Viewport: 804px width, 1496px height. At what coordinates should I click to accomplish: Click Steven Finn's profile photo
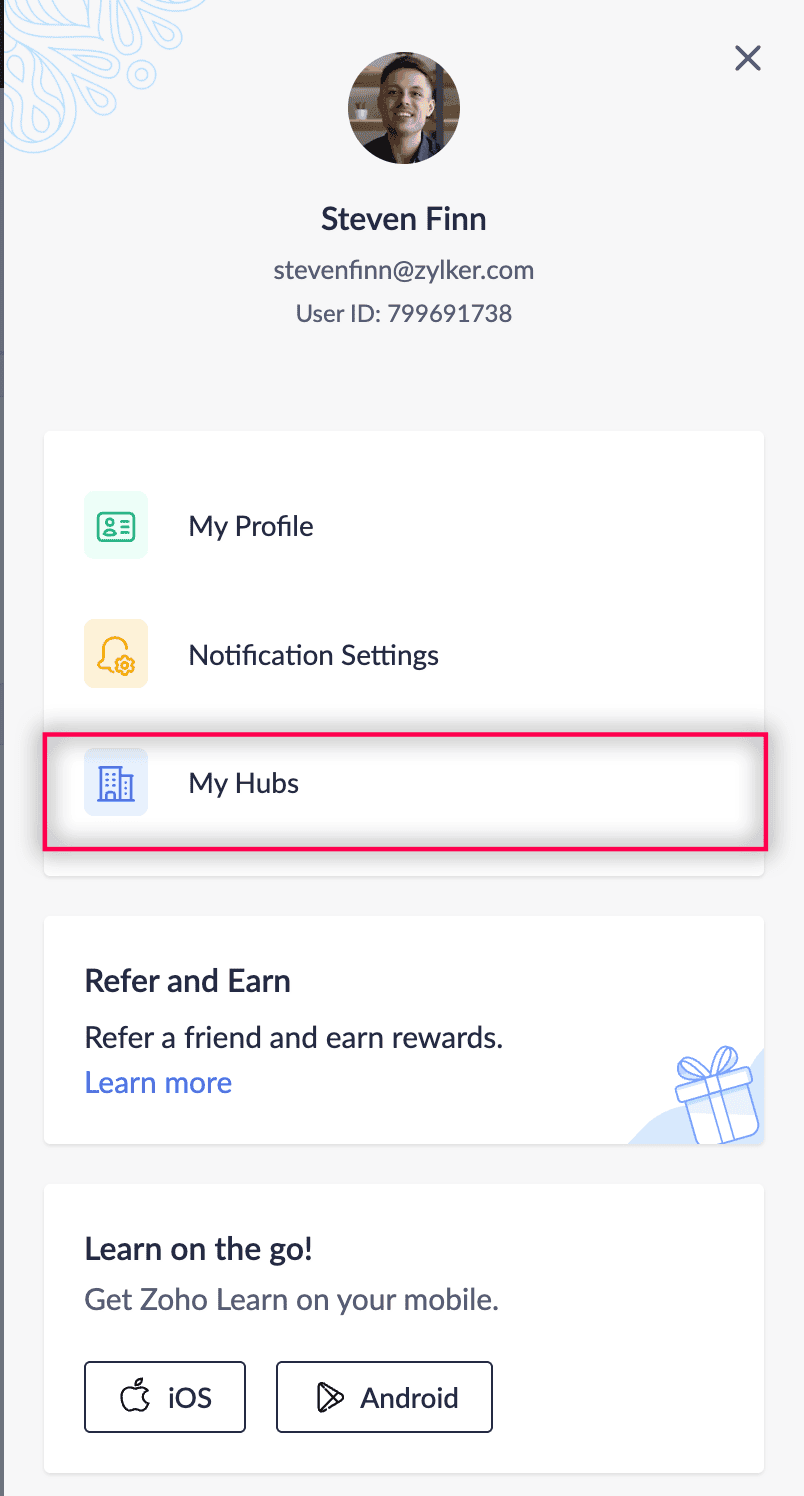404,108
